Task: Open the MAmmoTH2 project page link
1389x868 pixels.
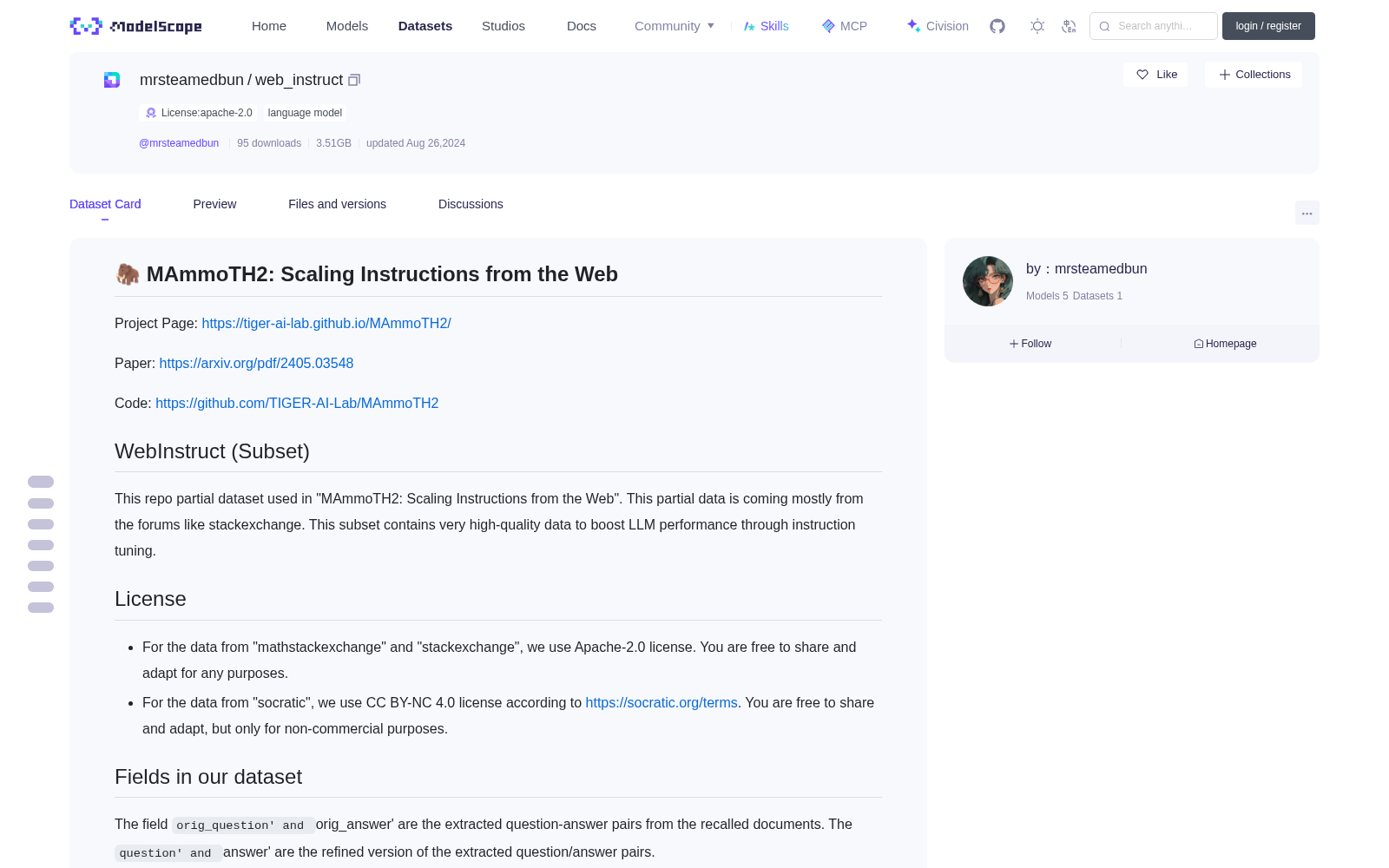Action: pyautogui.click(x=326, y=323)
